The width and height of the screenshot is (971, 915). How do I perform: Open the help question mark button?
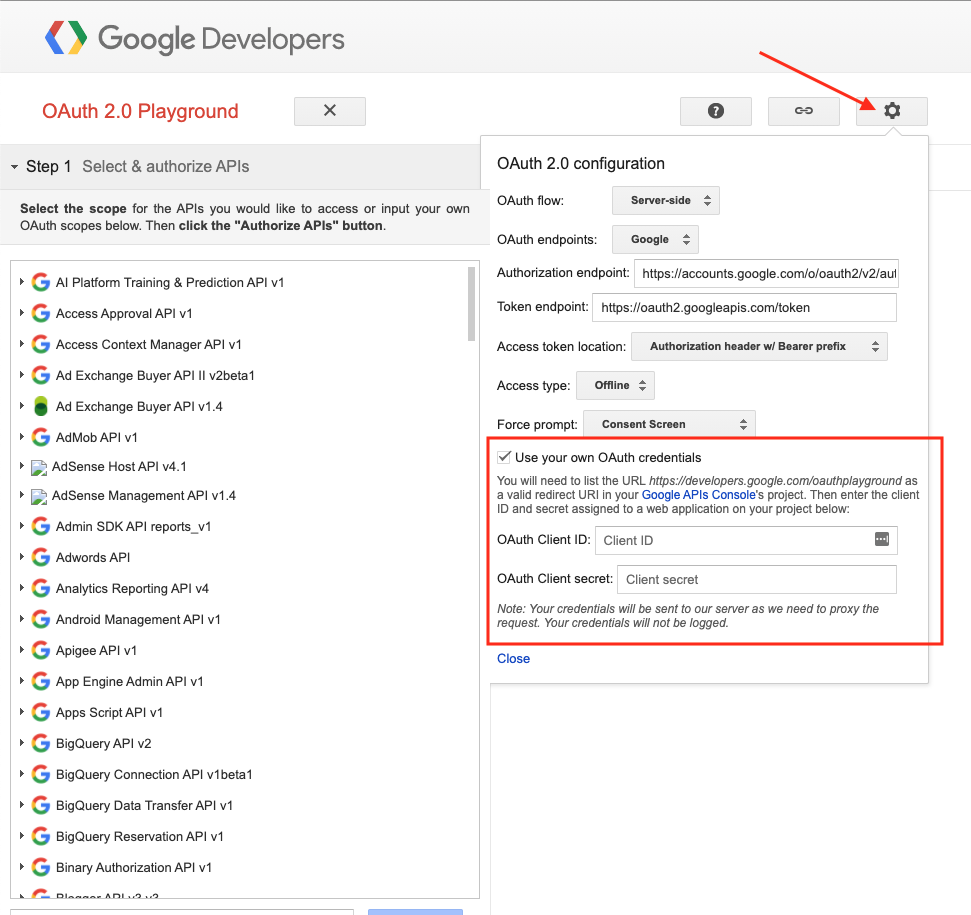[x=715, y=111]
